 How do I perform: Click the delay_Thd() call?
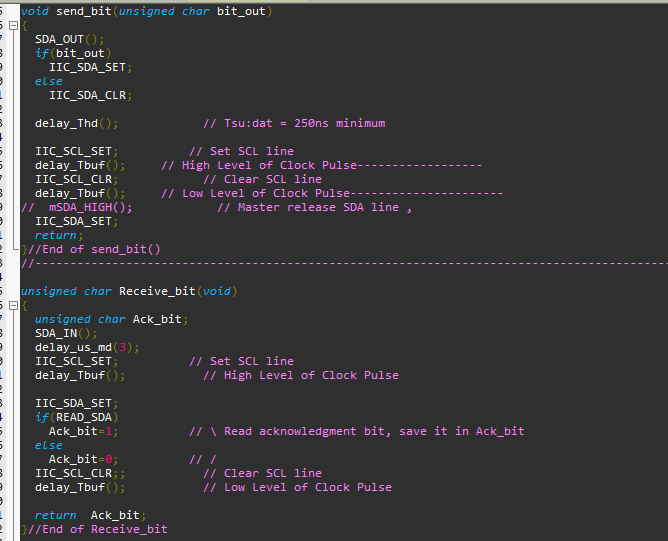[x=76, y=124]
